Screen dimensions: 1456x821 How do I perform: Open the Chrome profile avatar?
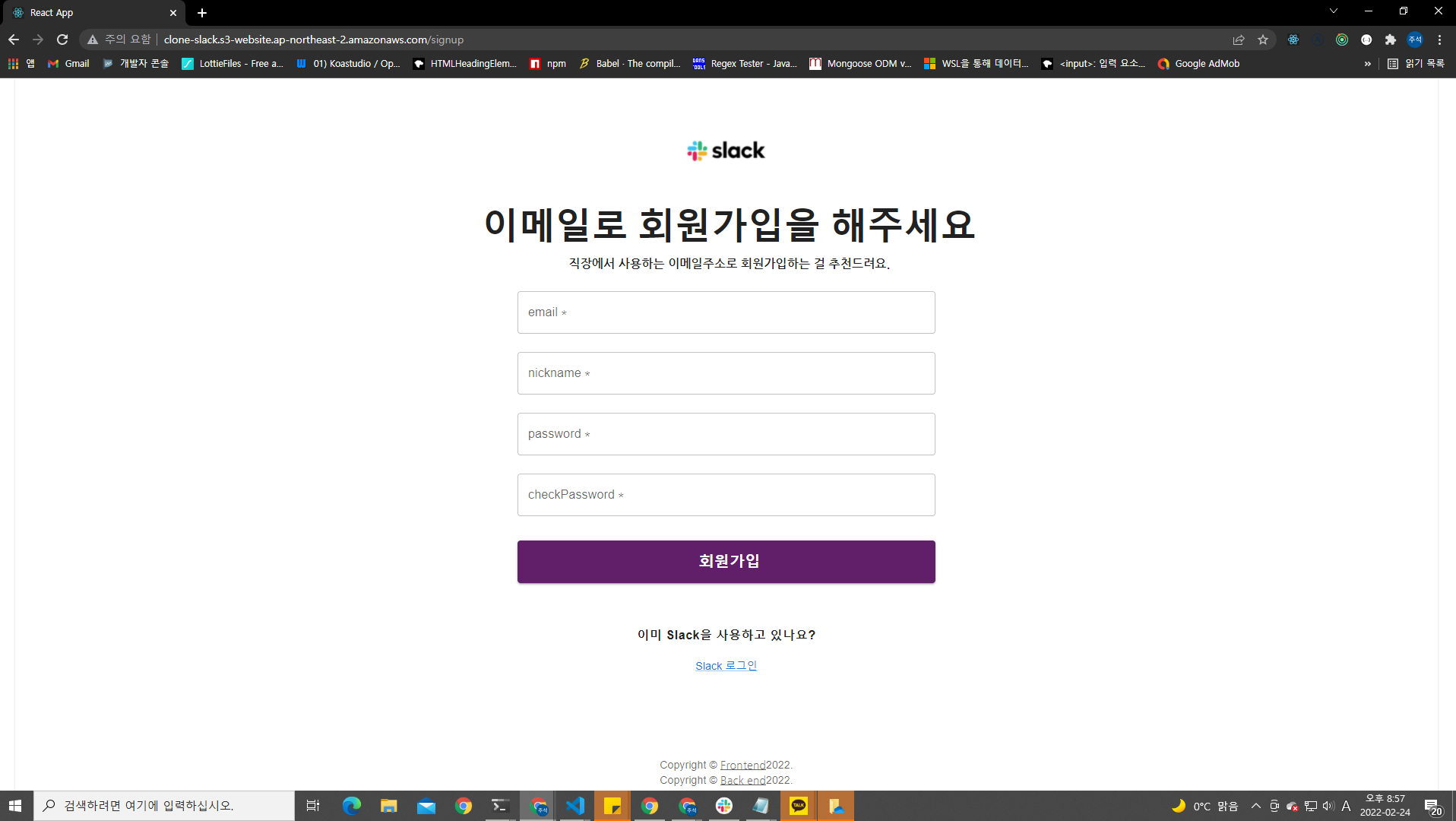click(1415, 40)
